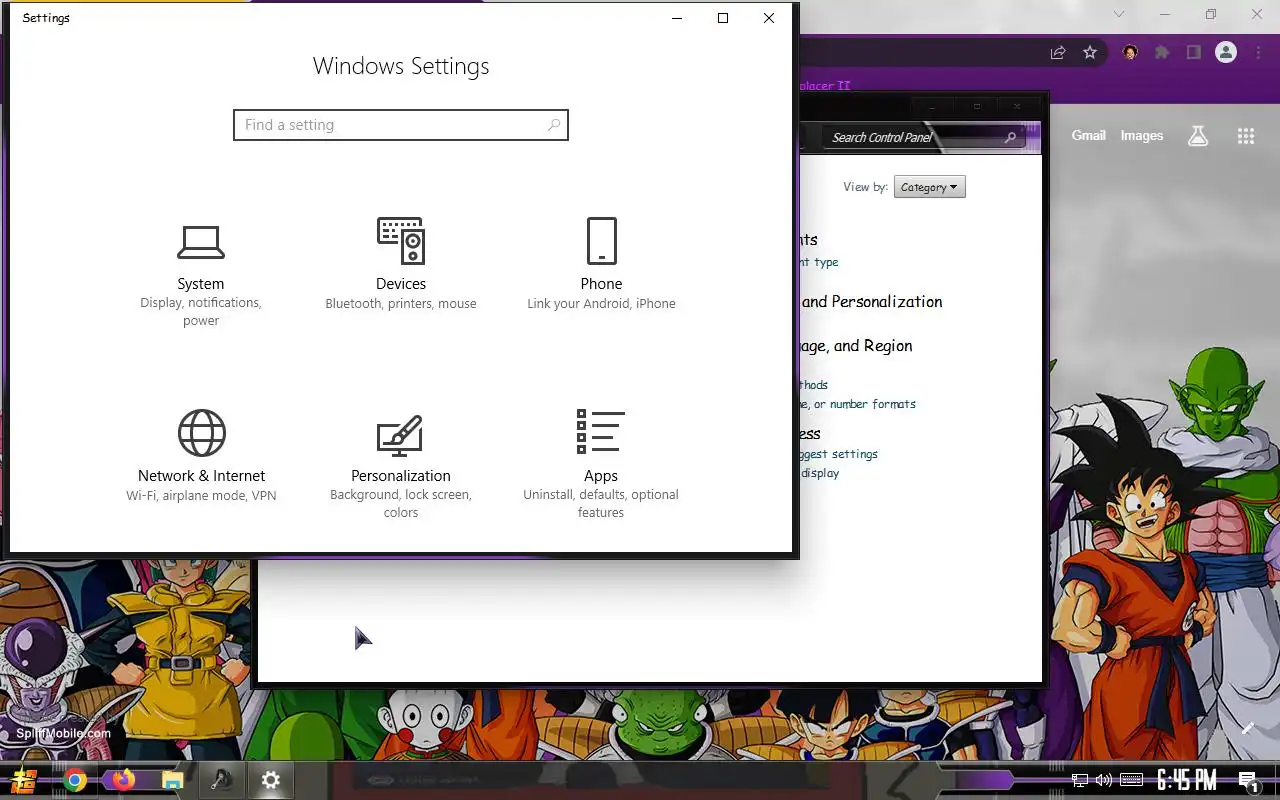Open the Personalization settings category
The image size is (1280, 800).
point(401,465)
